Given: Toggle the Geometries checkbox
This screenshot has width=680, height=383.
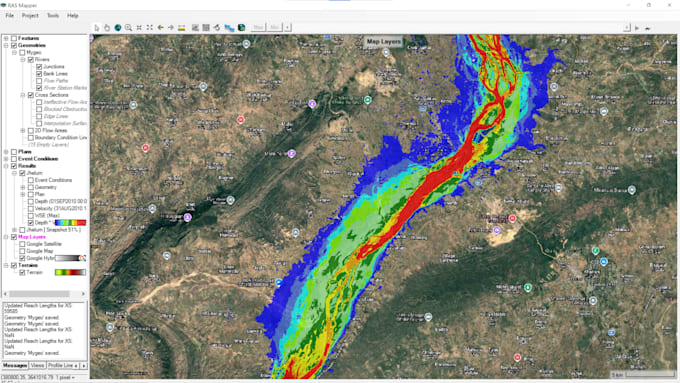Looking at the screenshot, I should 14,46.
